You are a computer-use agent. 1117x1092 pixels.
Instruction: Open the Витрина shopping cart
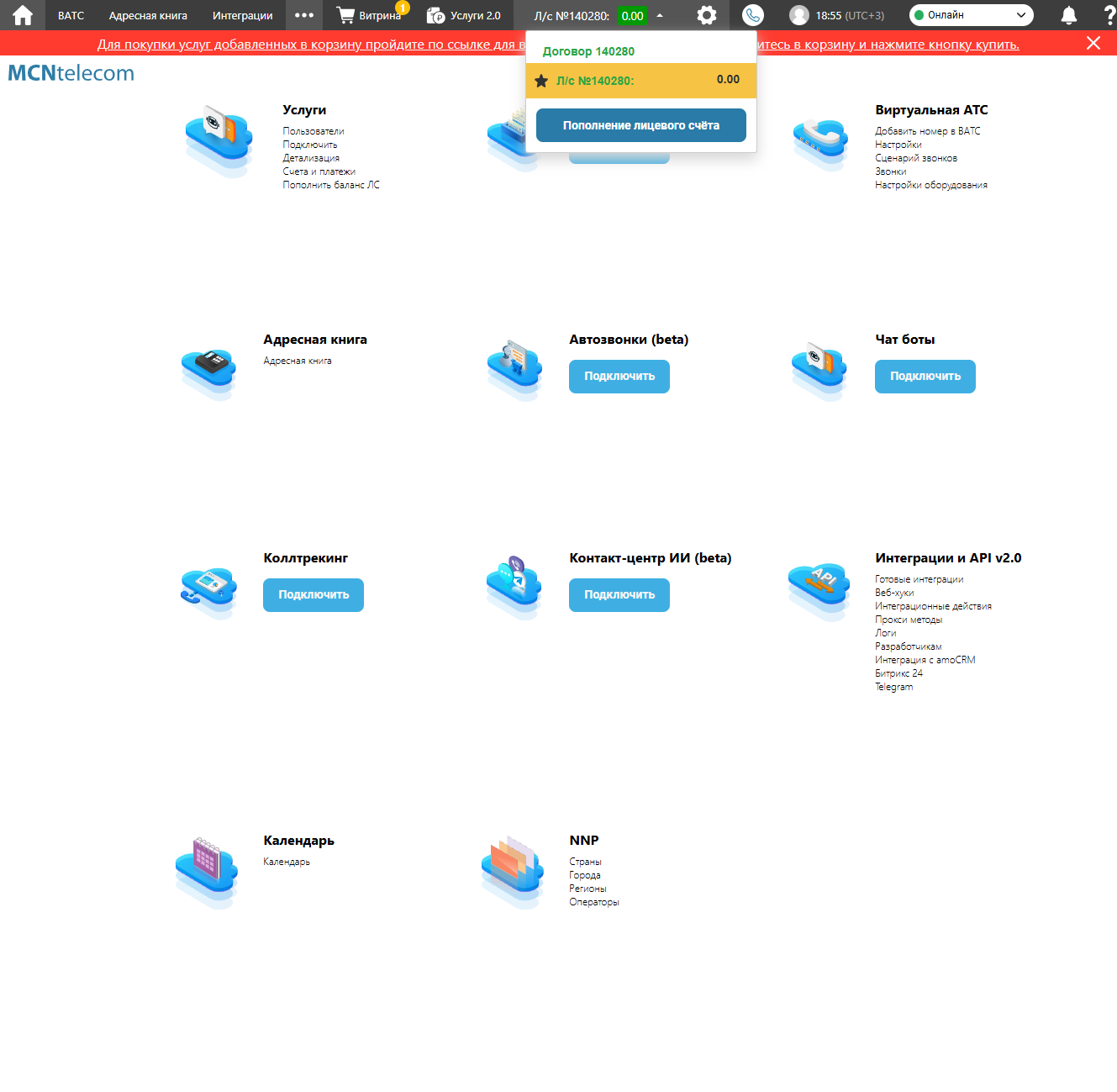370,15
